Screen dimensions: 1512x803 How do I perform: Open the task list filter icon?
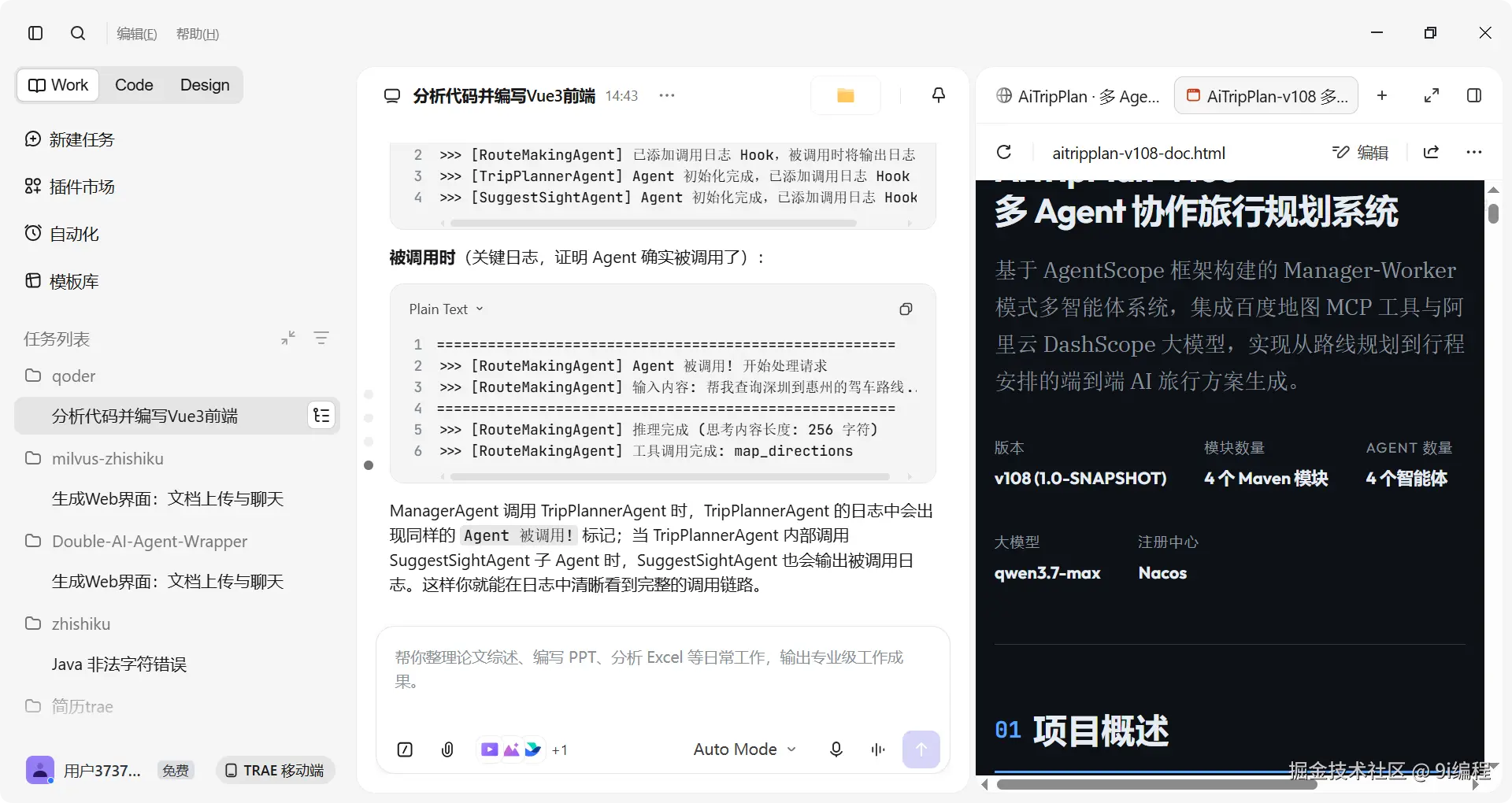coord(321,338)
